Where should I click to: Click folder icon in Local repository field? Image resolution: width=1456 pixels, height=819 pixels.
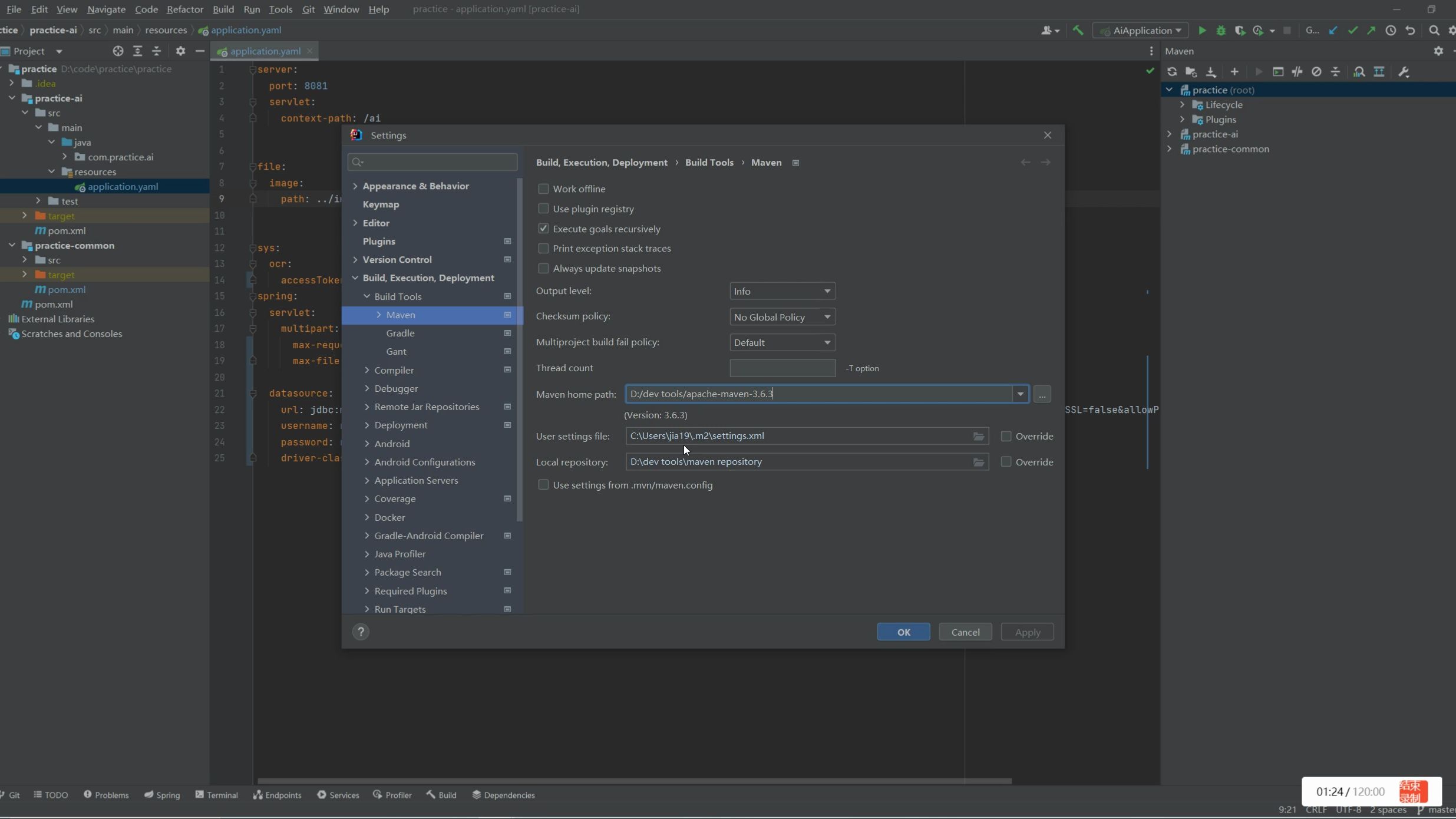point(978,463)
